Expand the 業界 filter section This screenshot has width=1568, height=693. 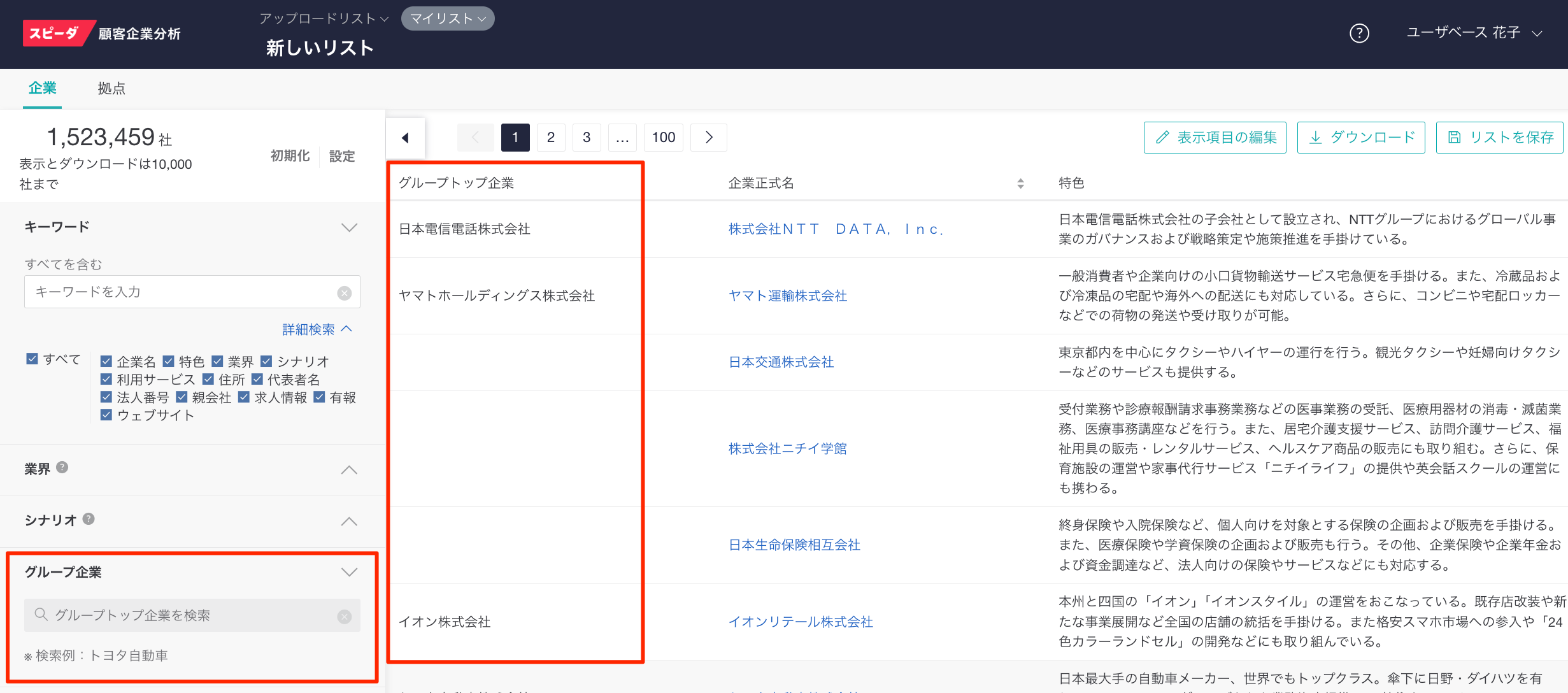[x=349, y=470]
